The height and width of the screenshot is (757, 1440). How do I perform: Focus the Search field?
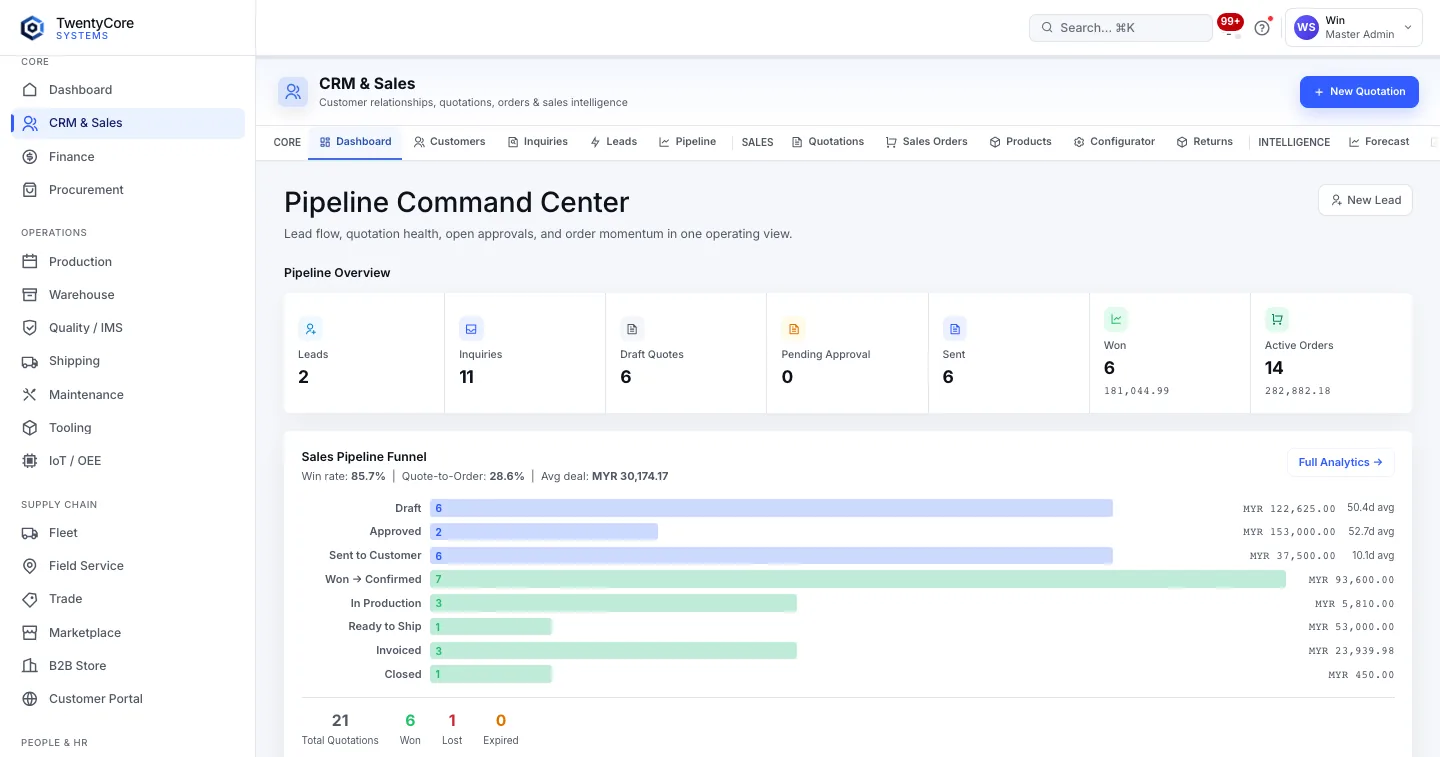coord(1121,28)
